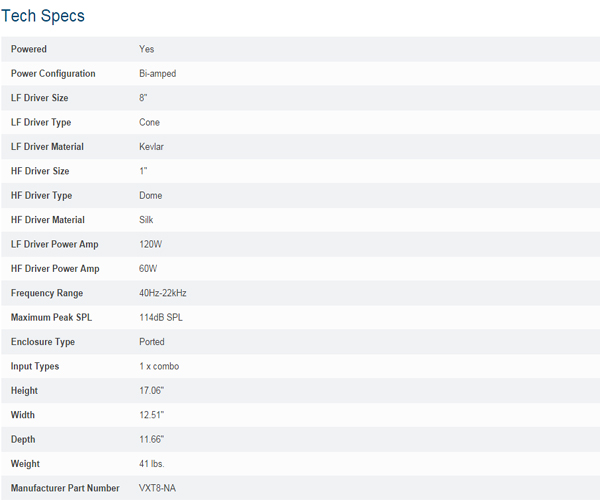Screen dimensions: 600x500
Task: Select the LF Driver Size label
Action: 39,98
